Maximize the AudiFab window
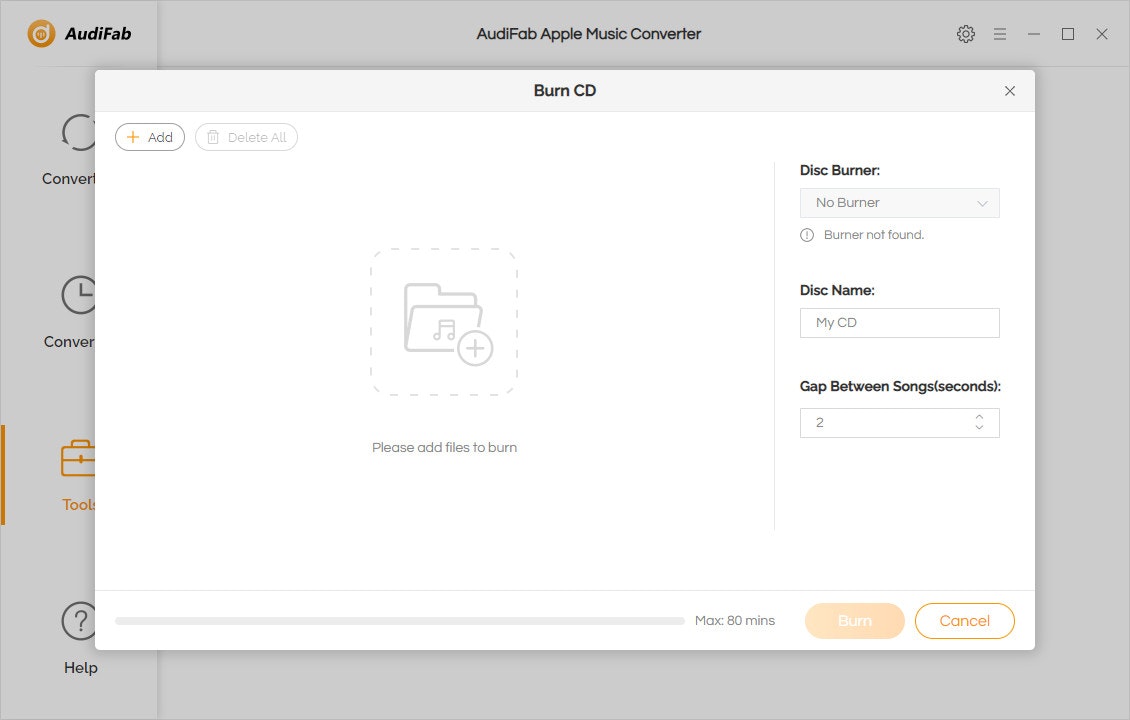This screenshot has height=720, width=1130. (1068, 34)
